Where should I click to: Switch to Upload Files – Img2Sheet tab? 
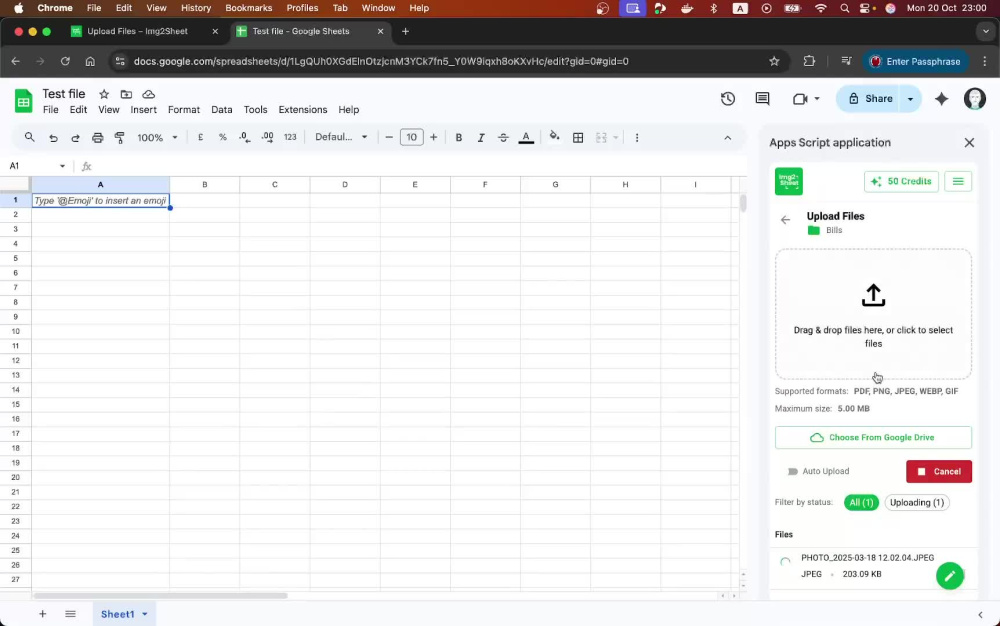coord(136,31)
